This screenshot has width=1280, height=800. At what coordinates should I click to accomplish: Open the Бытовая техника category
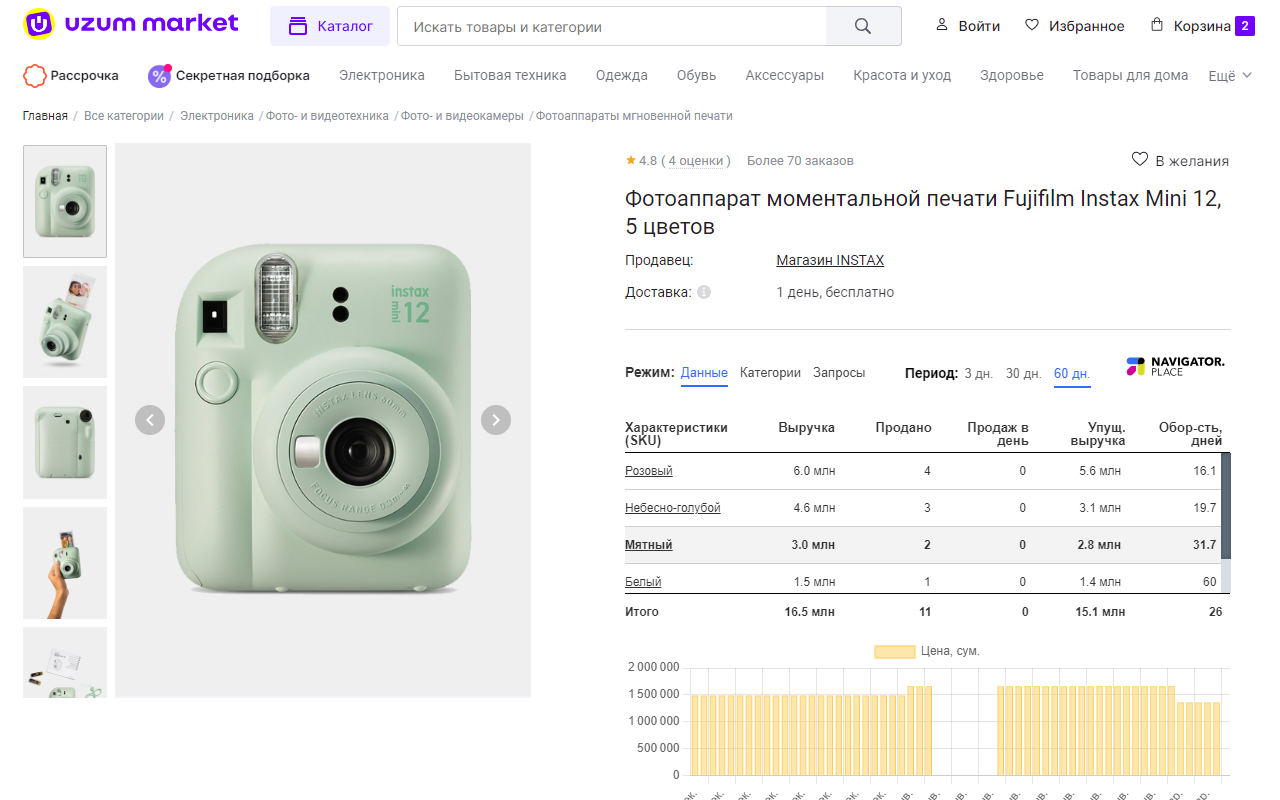(510, 75)
